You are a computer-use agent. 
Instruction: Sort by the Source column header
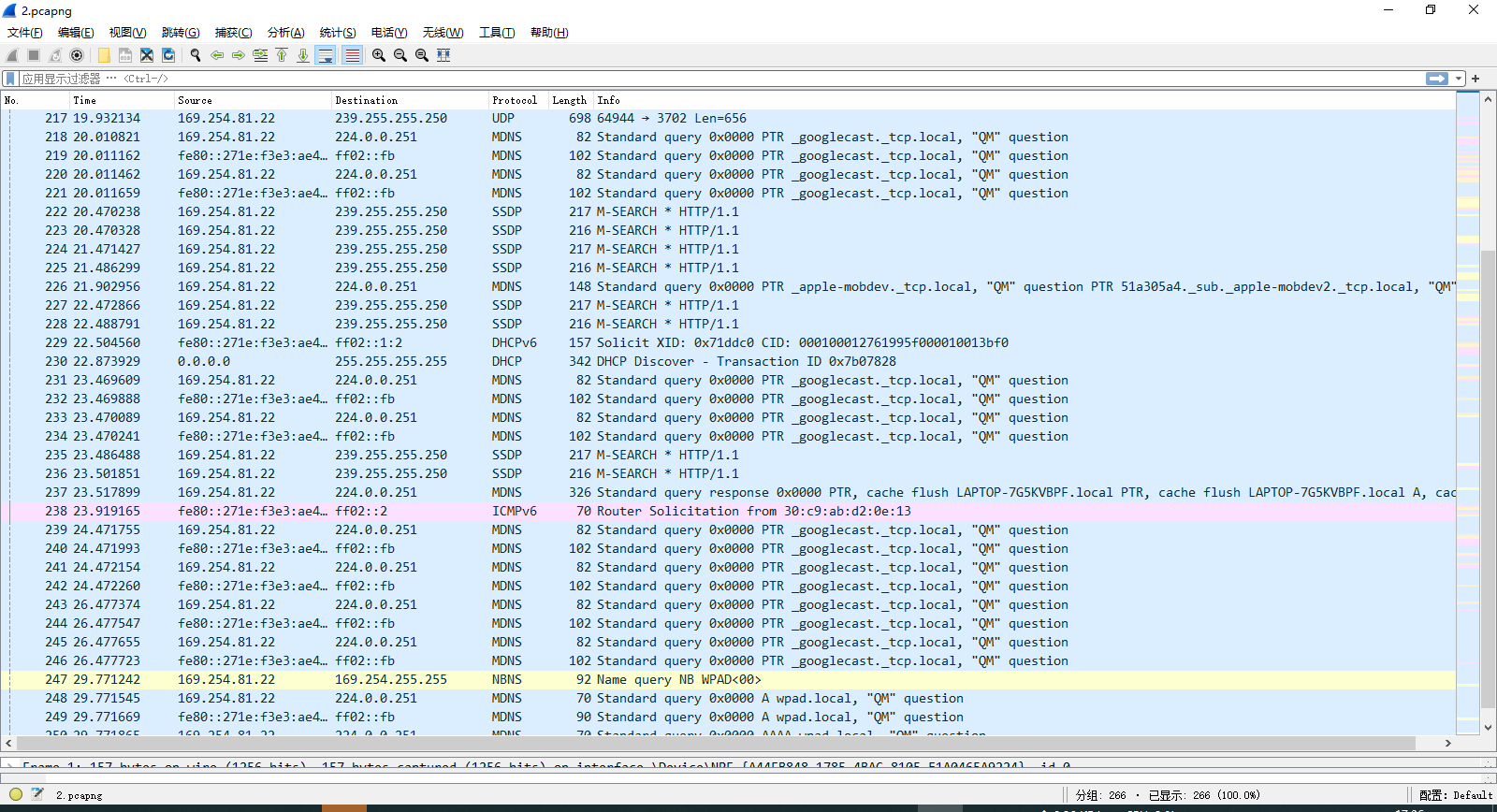tap(253, 100)
